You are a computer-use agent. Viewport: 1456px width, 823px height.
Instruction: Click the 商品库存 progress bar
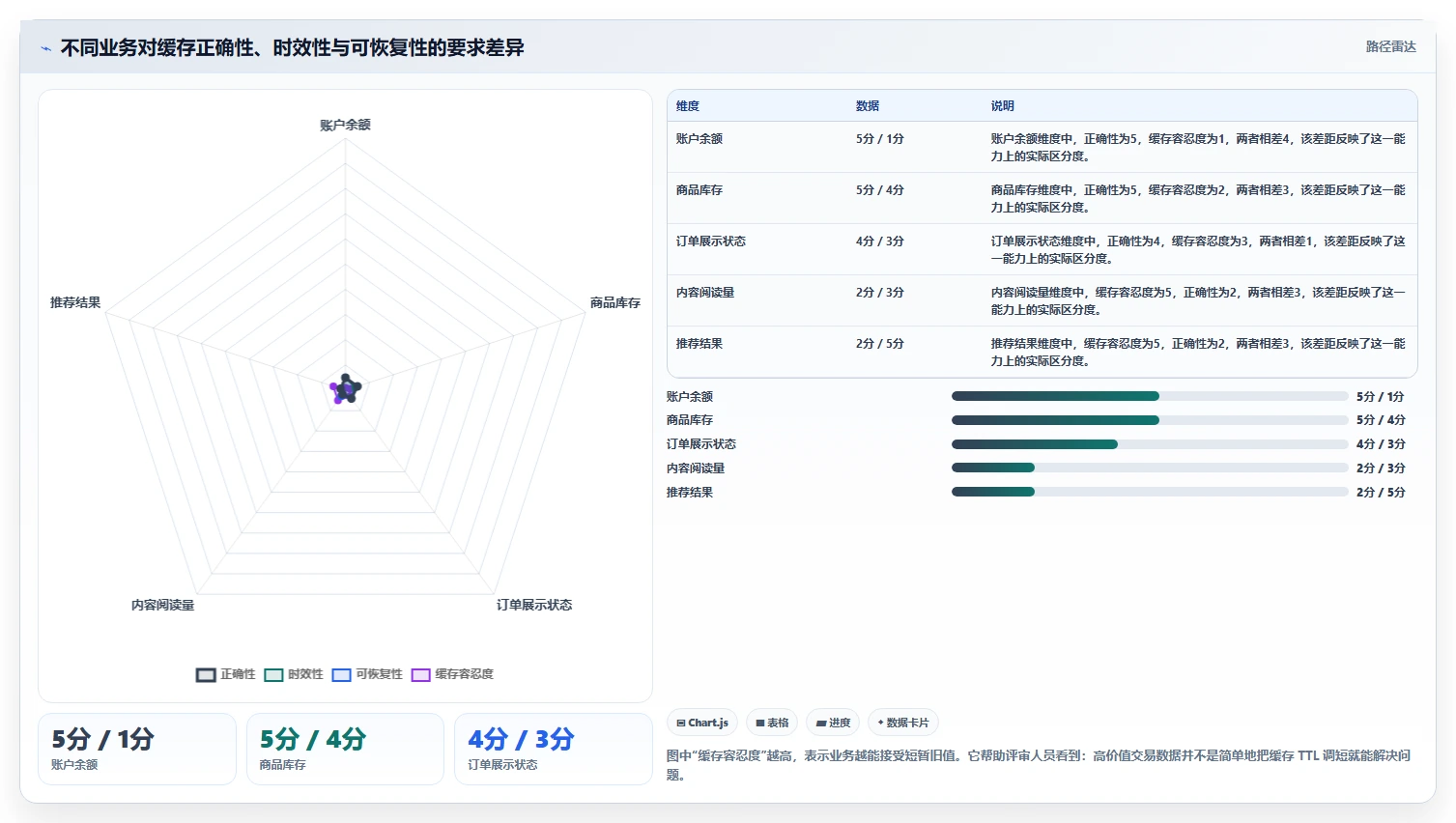point(1150,420)
